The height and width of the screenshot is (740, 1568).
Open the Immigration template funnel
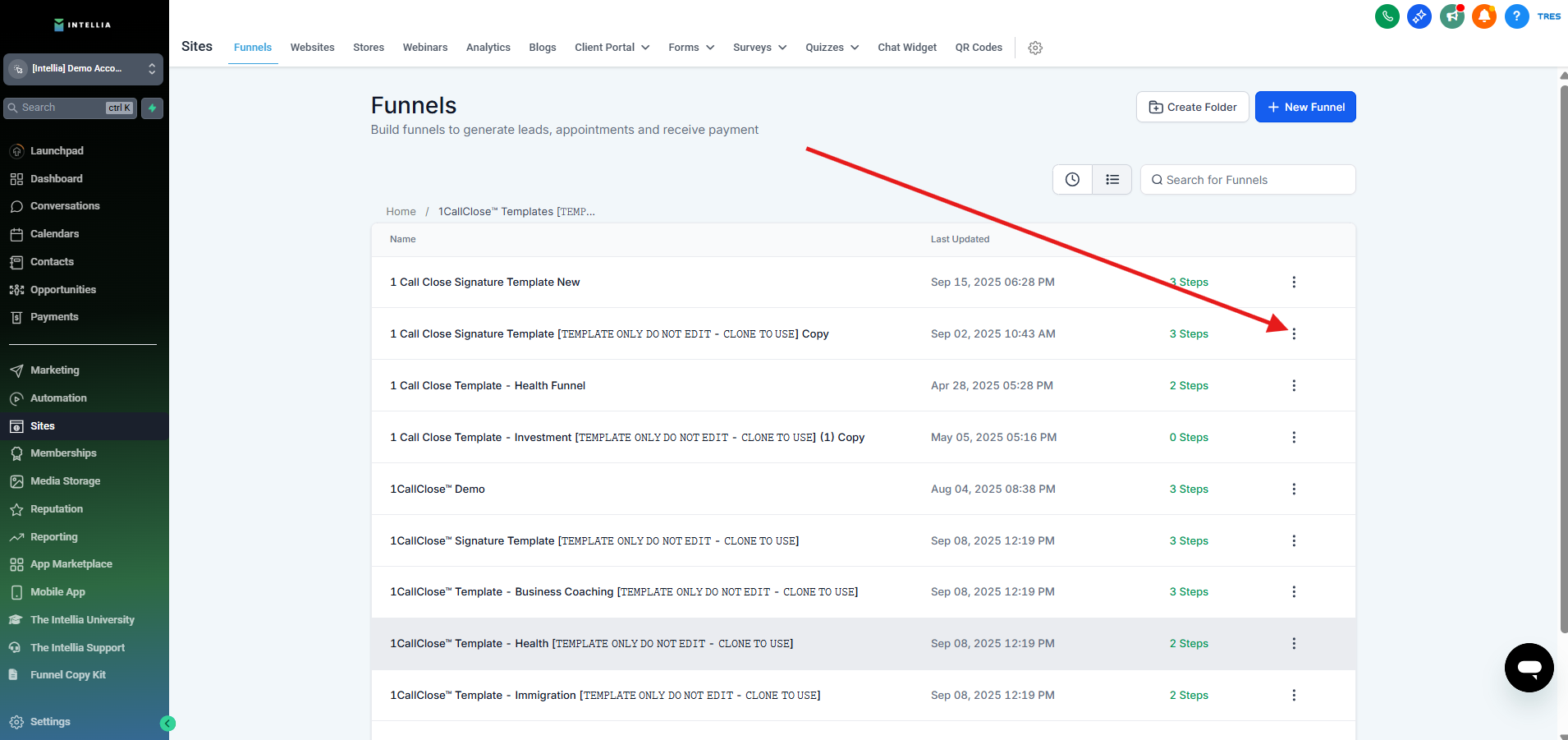point(605,696)
